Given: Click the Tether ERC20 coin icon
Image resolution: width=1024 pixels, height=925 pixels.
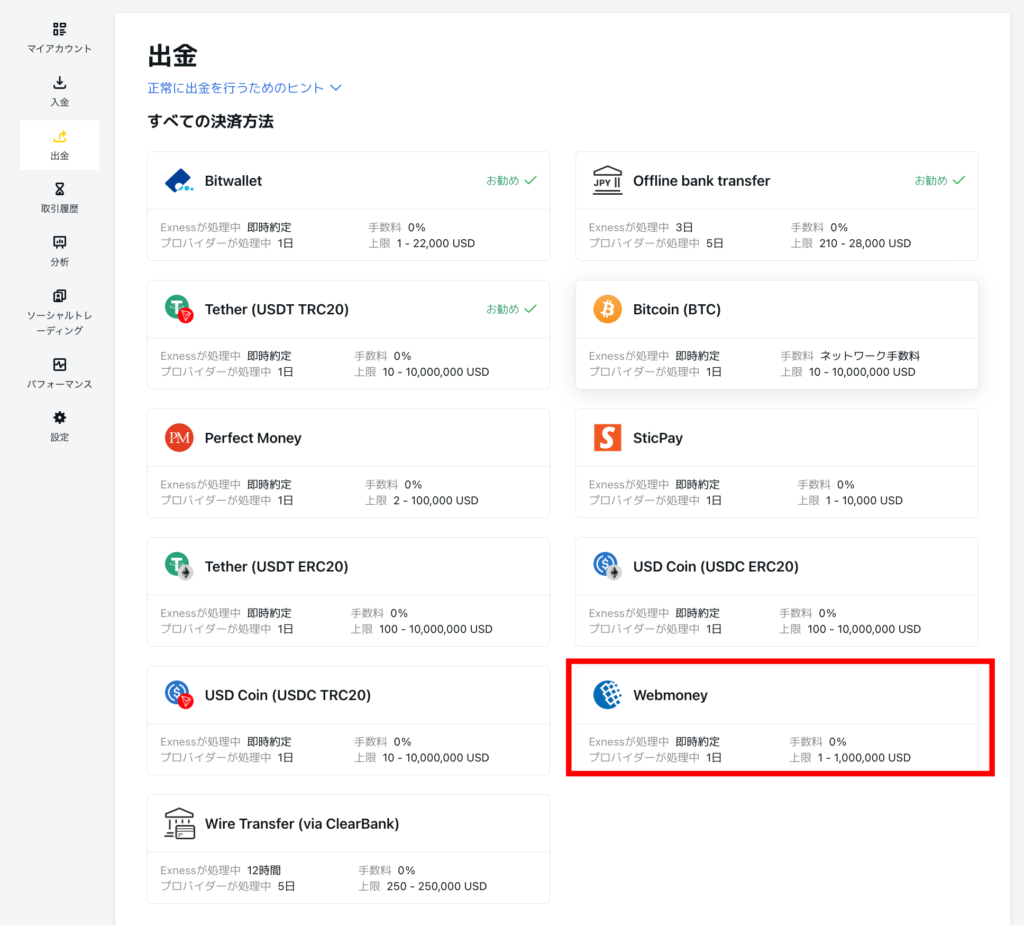Looking at the screenshot, I should [x=179, y=566].
